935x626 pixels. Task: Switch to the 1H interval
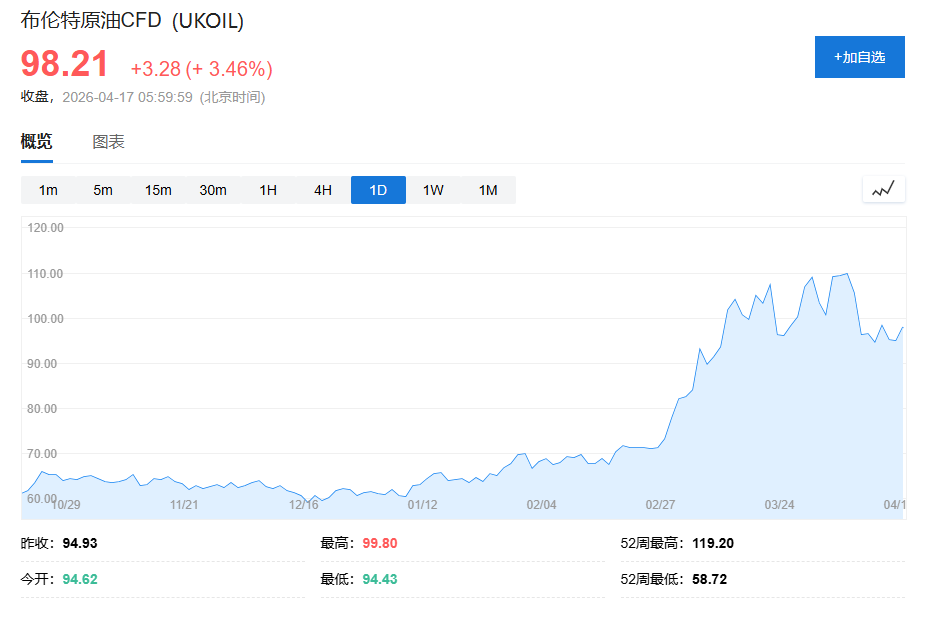pos(267,189)
